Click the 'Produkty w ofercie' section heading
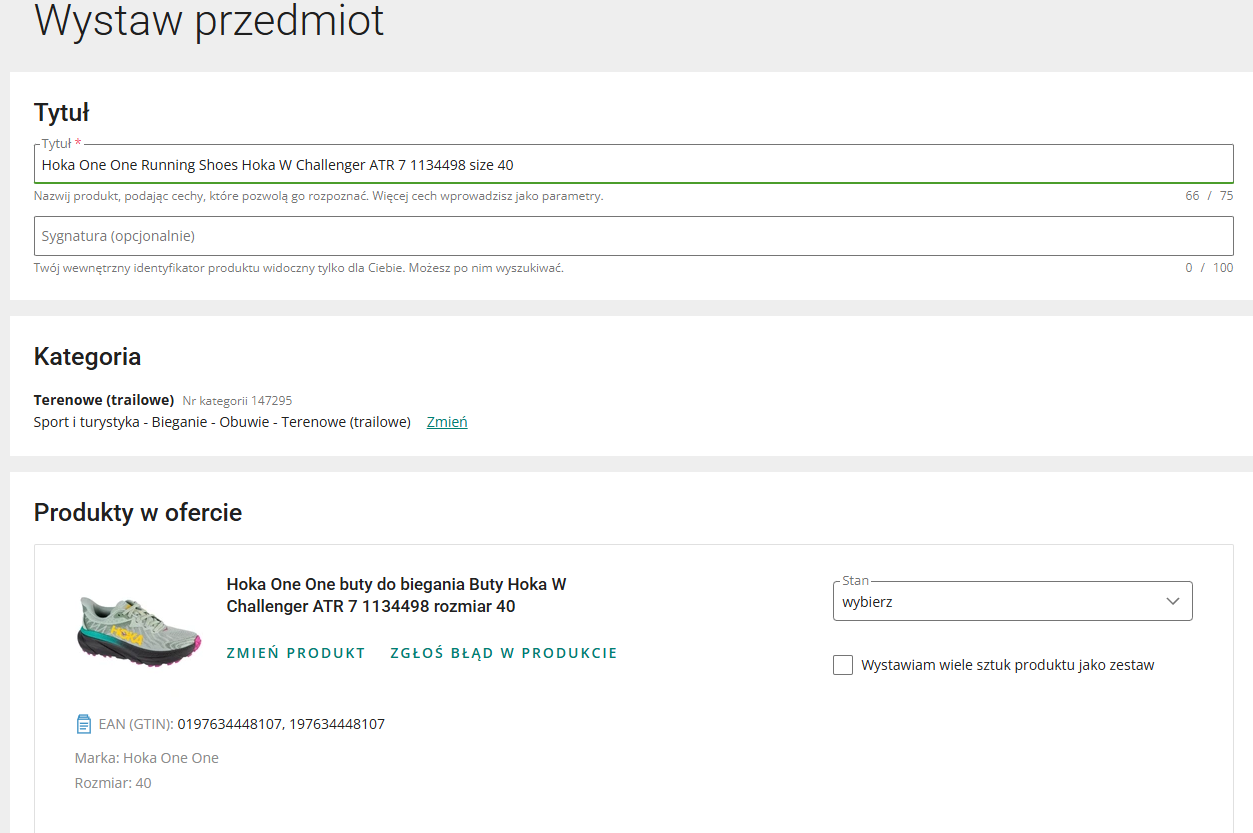This screenshot has height=833, width=1253. (x=138, y=513)
